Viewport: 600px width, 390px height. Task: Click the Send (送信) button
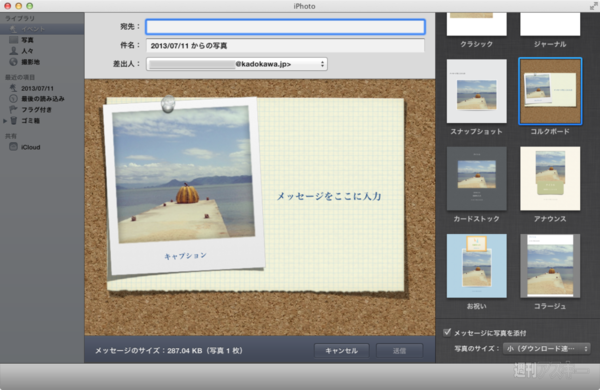pos(399,351)
